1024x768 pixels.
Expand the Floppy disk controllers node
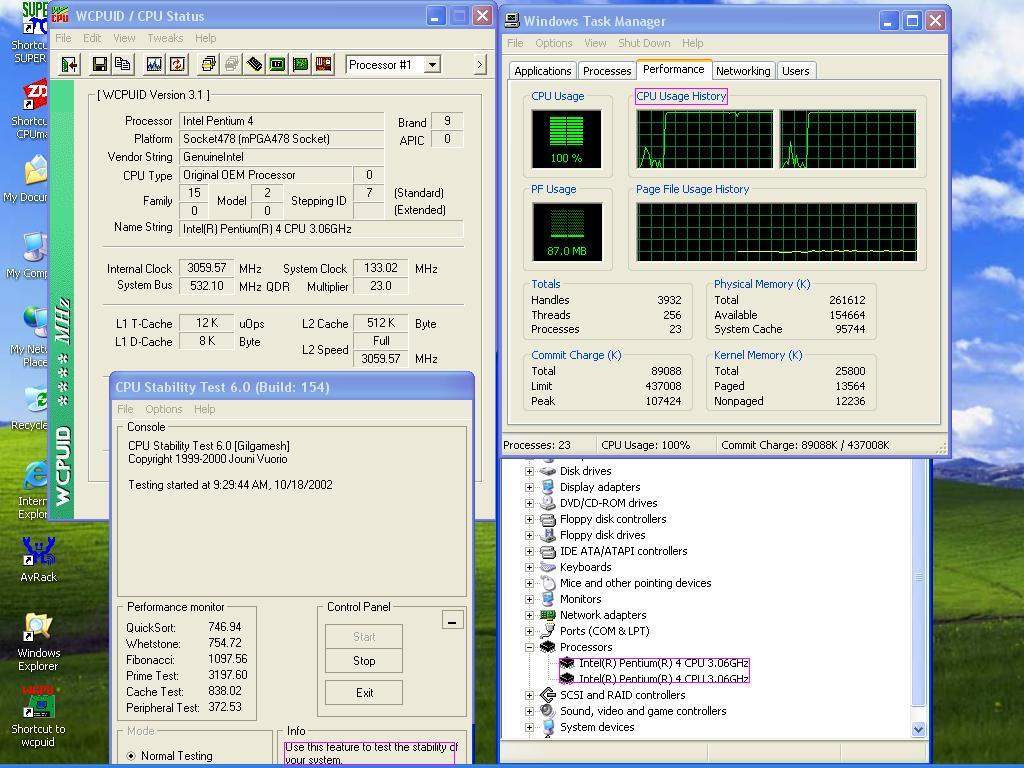(x=530, y=519)
